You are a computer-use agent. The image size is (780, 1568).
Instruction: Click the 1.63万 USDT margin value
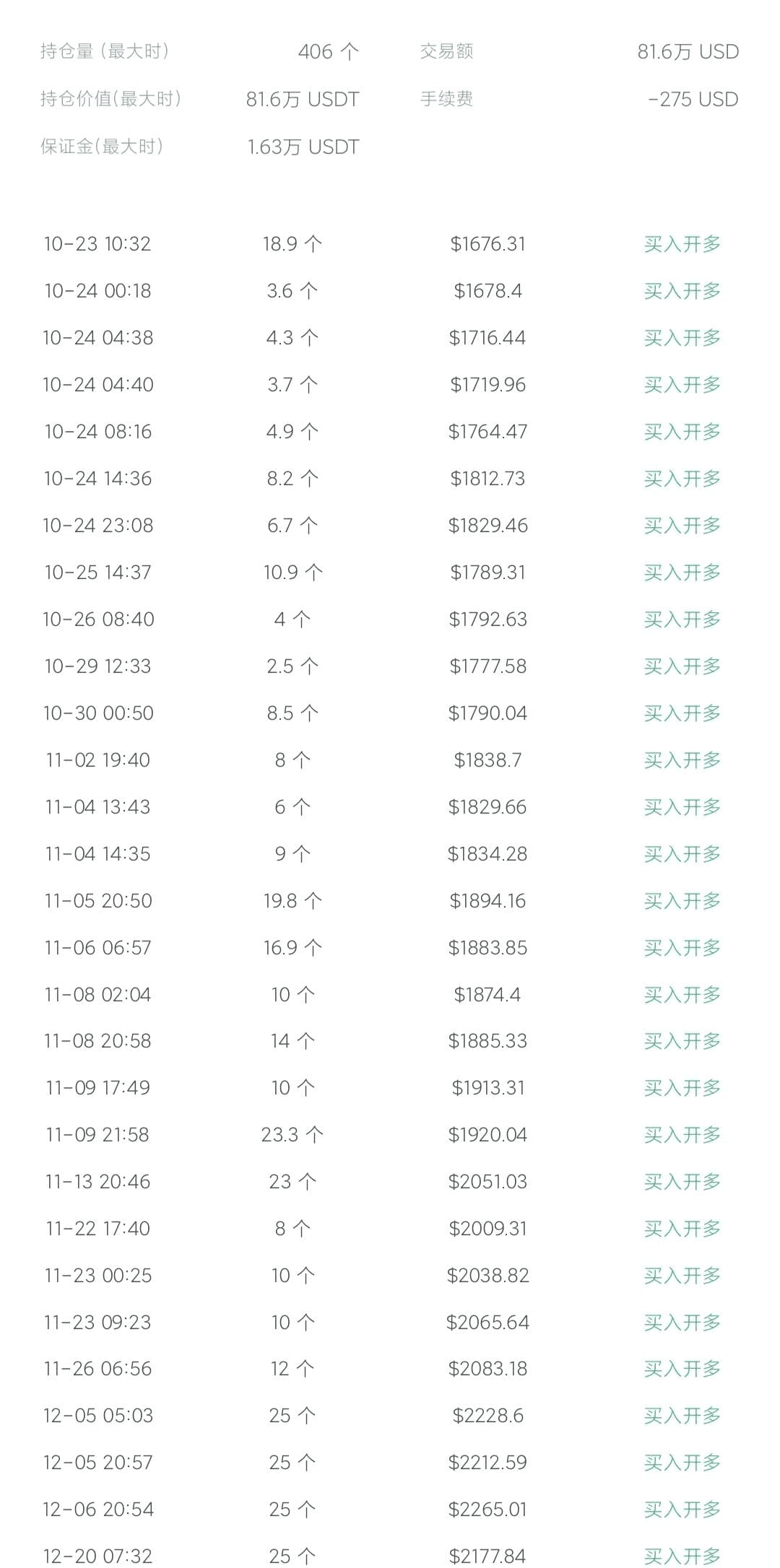303,147
